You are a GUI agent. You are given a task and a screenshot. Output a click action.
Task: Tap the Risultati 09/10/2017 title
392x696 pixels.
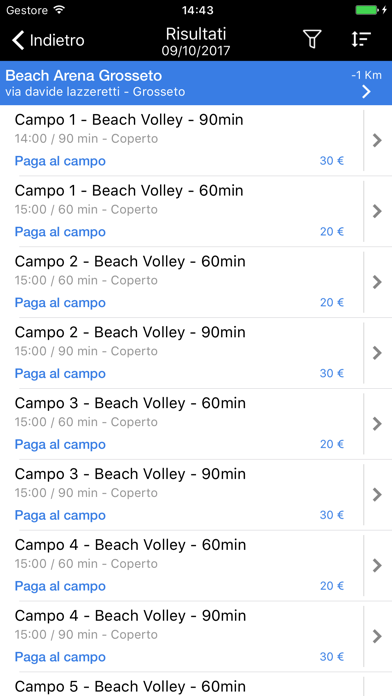pyautogui.click(x=196, y=41)
